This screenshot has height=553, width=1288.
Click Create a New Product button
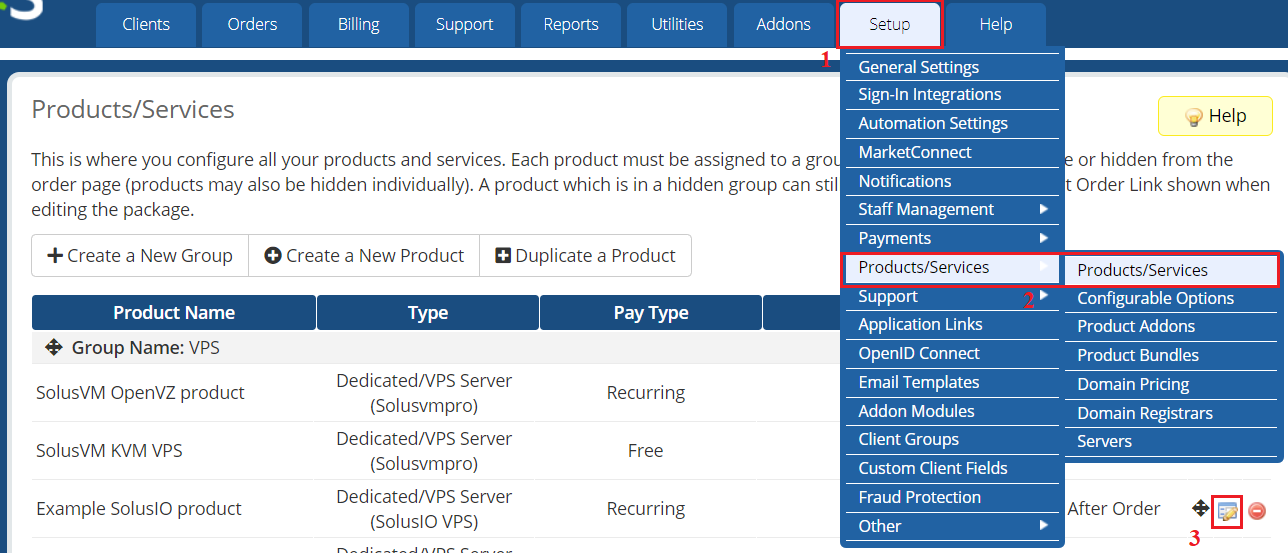coord(365,256)
